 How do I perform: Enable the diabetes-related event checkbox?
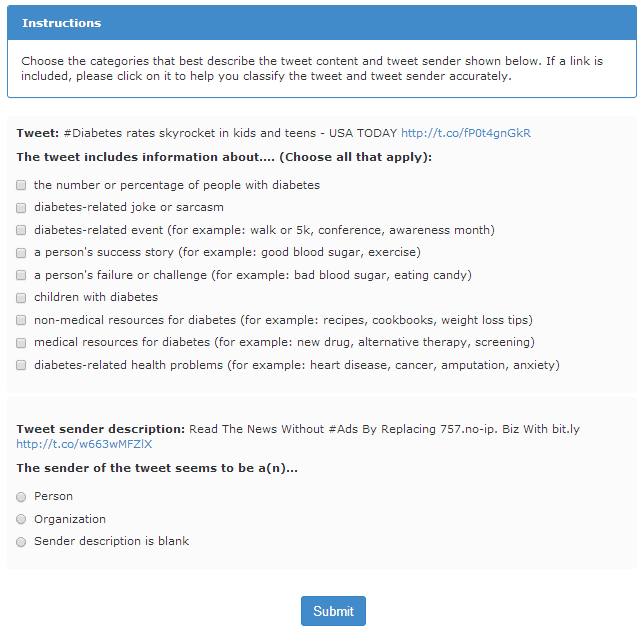pyautogui.click(x=21, y=230)
